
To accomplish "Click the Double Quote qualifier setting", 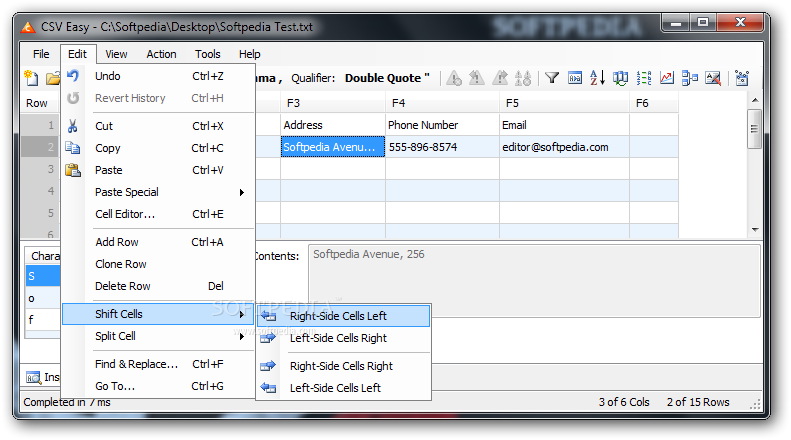I will 387,78.
